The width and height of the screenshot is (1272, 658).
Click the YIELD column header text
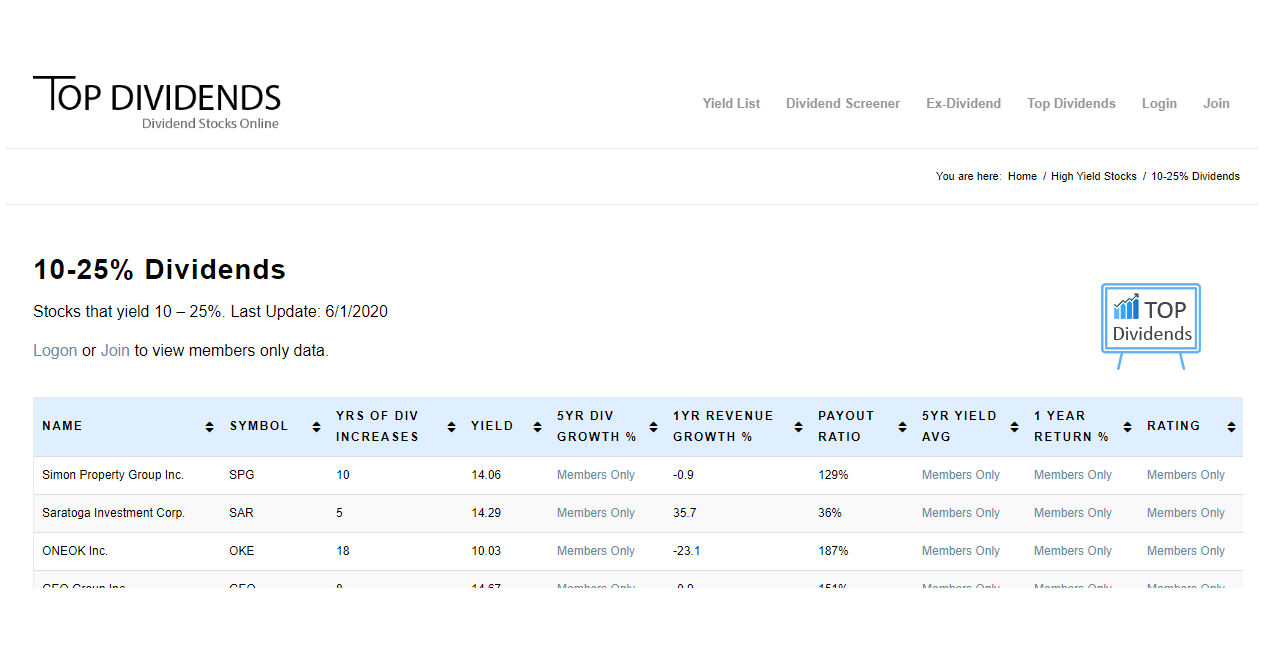[492, 426]
